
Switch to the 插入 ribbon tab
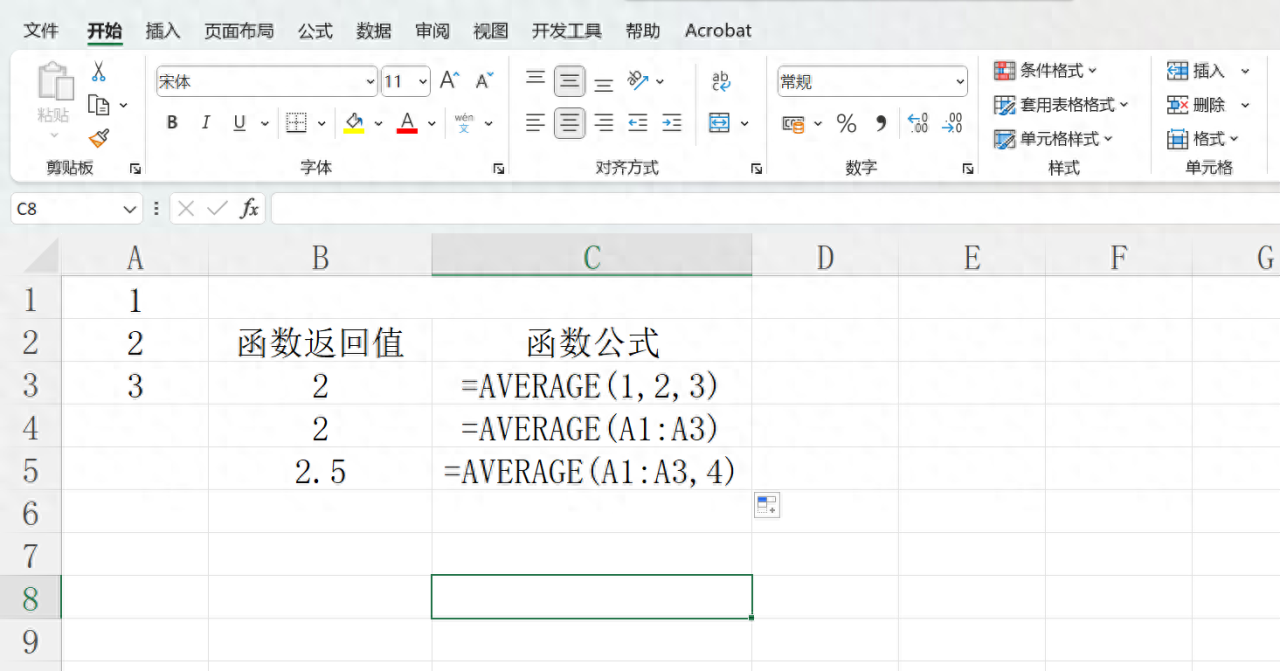click(x=163, y=31)
